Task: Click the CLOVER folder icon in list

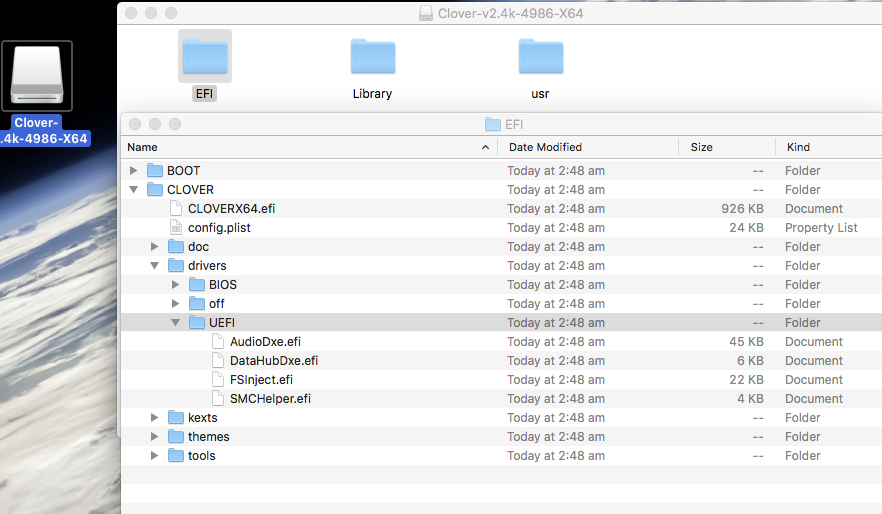Action: (x=155, y=190)
